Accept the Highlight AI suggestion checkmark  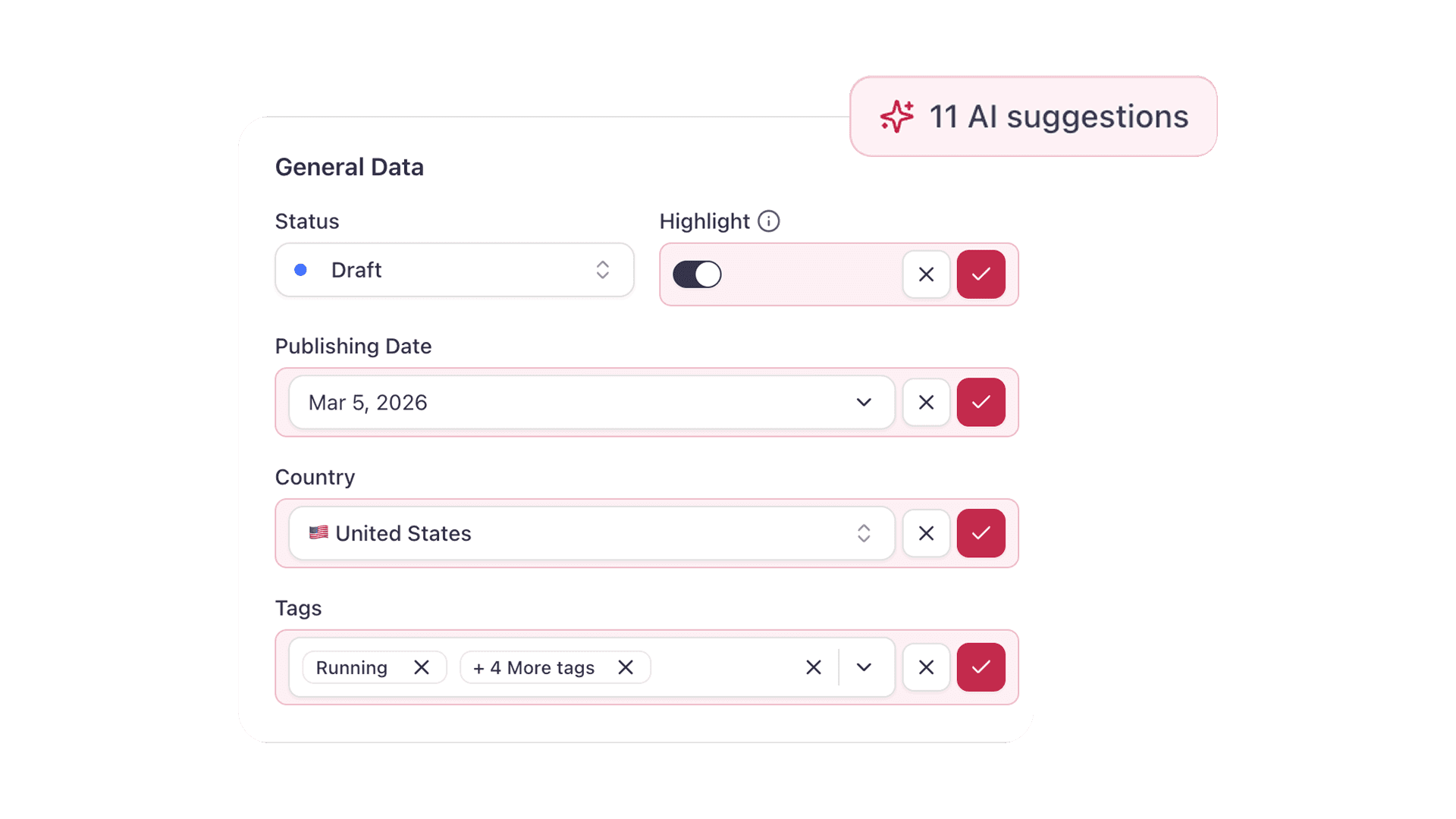tap(981, 275)
